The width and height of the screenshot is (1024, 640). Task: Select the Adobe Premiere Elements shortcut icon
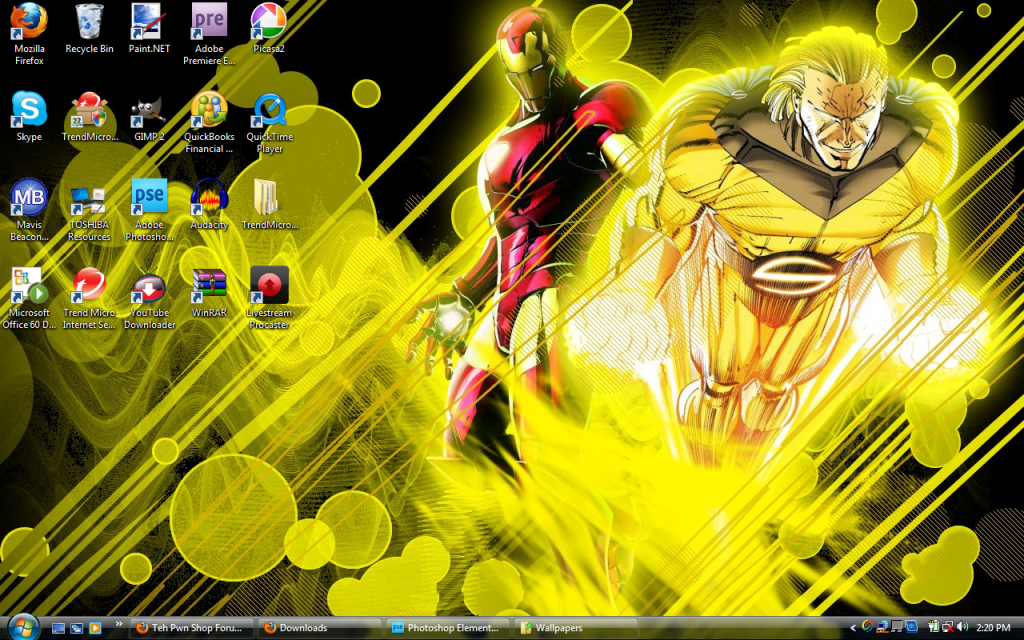[209, 34]
